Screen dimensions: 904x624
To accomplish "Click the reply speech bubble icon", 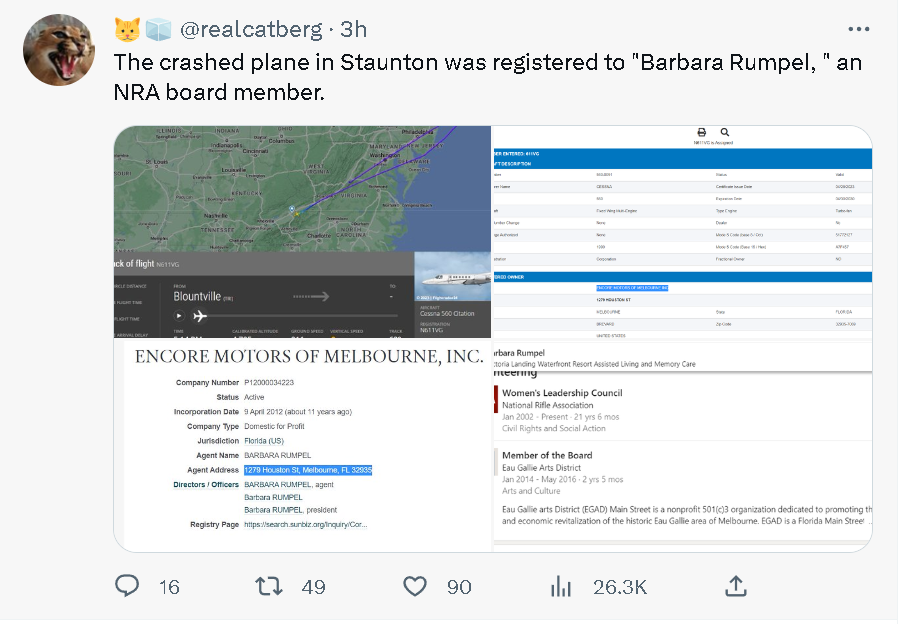I will (x=127, y=586).
